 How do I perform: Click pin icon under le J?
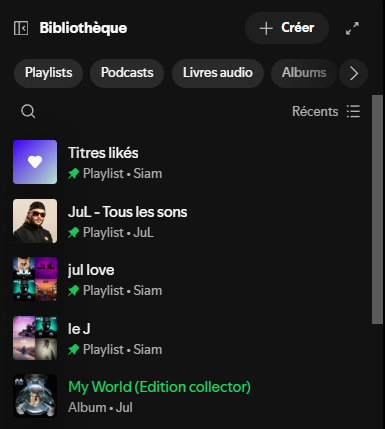click(73, 350)
